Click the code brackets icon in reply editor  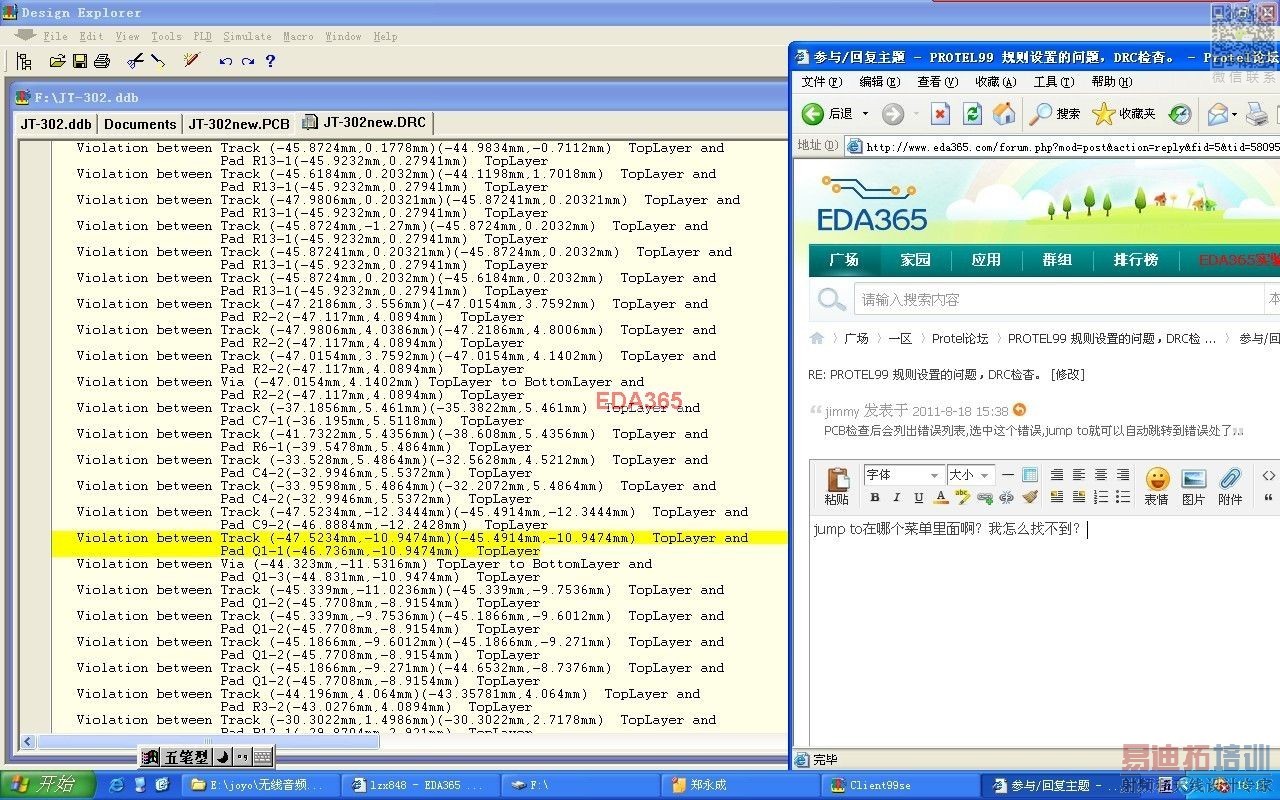point(1268,475)
